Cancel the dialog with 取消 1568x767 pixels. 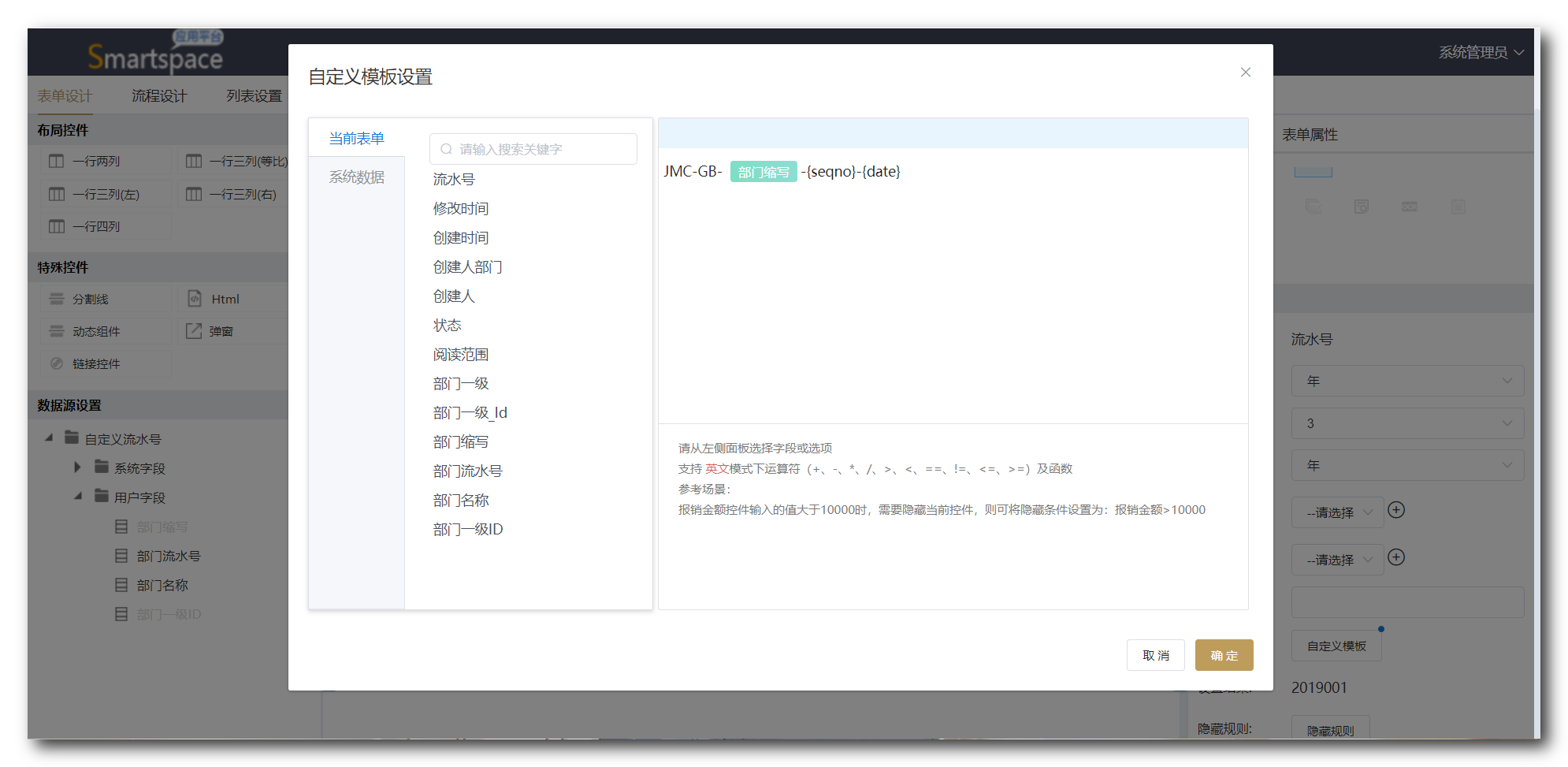coord(1156,655)
